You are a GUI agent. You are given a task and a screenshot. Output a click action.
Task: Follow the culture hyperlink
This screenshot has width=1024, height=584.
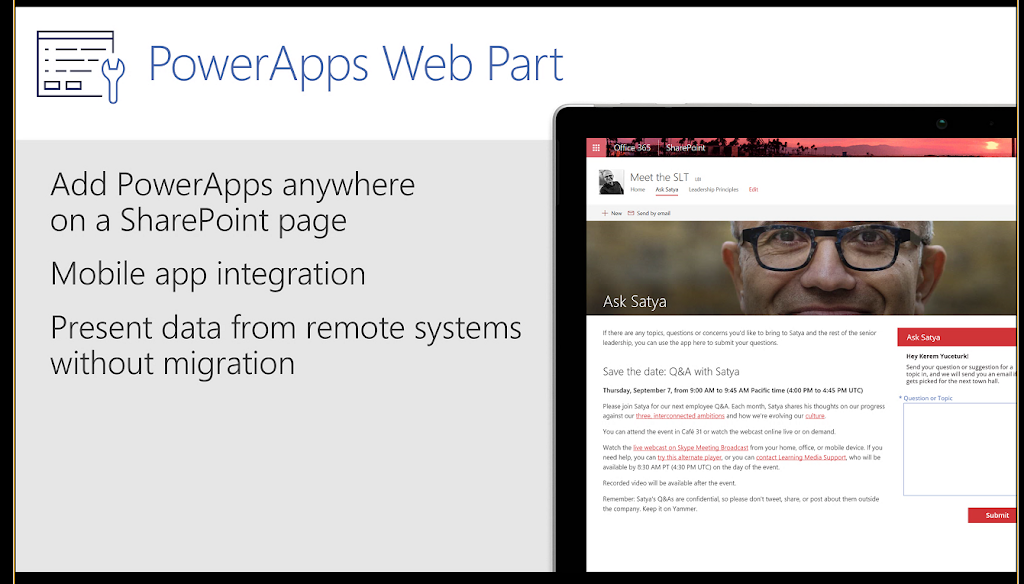[814, 415]
